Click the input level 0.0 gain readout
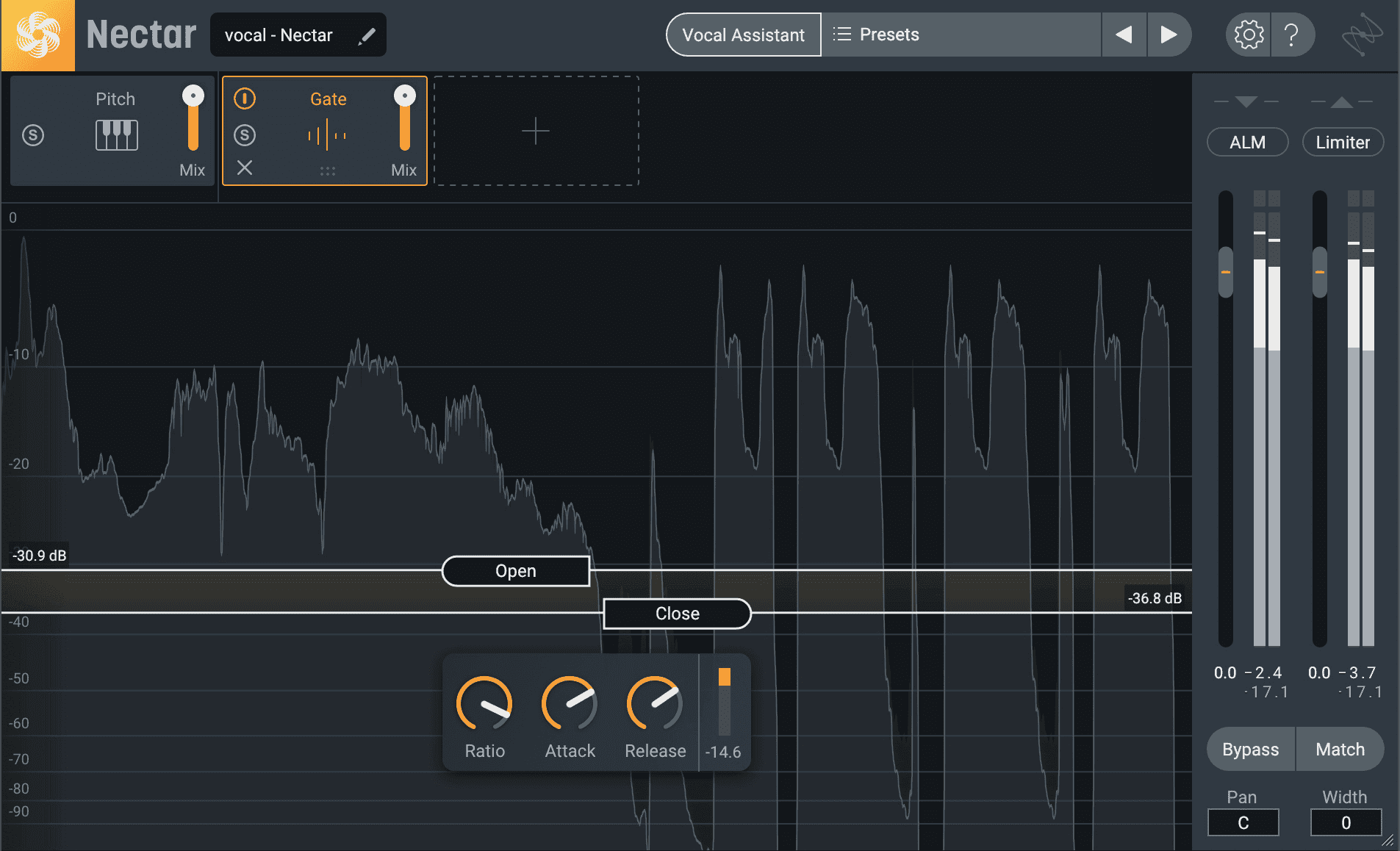The width and height of the screenshot is (1400, 851). (1225, 672)
